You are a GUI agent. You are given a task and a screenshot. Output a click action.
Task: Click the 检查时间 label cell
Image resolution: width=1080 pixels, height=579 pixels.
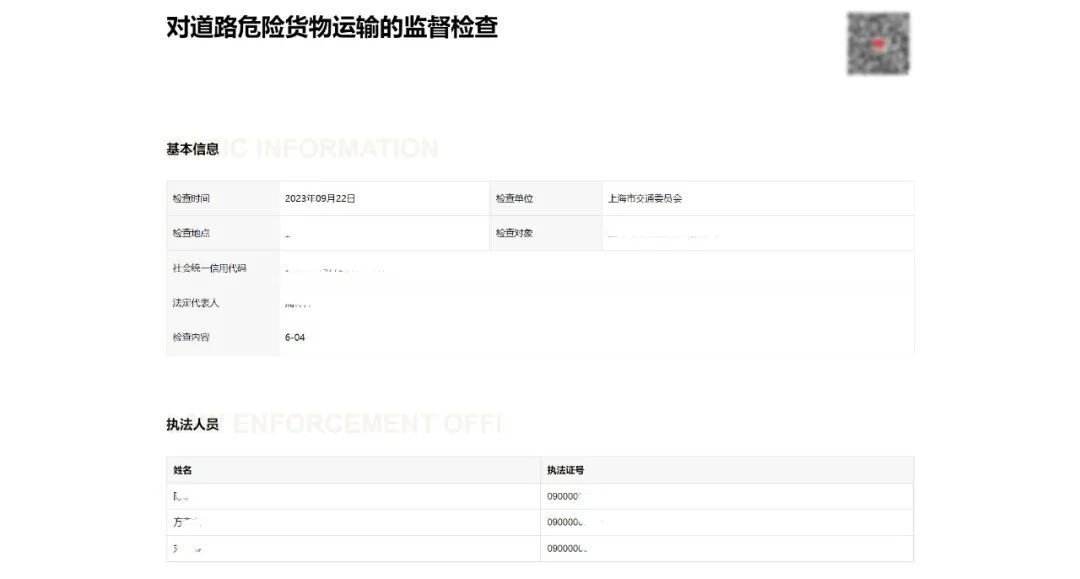coord(191,198)
